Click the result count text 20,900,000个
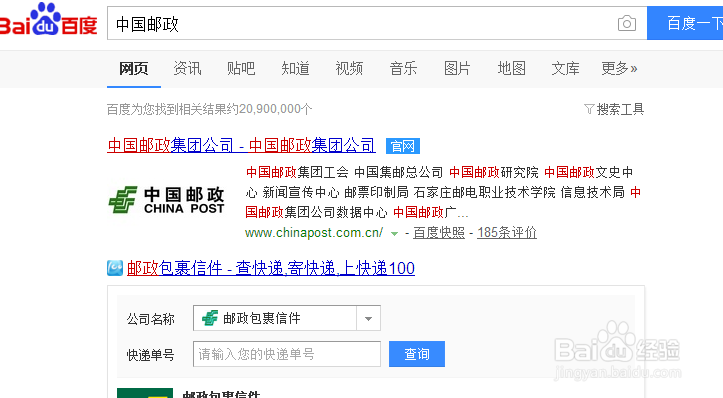Viewport: 723px width, 398px height. click(276, 109)
